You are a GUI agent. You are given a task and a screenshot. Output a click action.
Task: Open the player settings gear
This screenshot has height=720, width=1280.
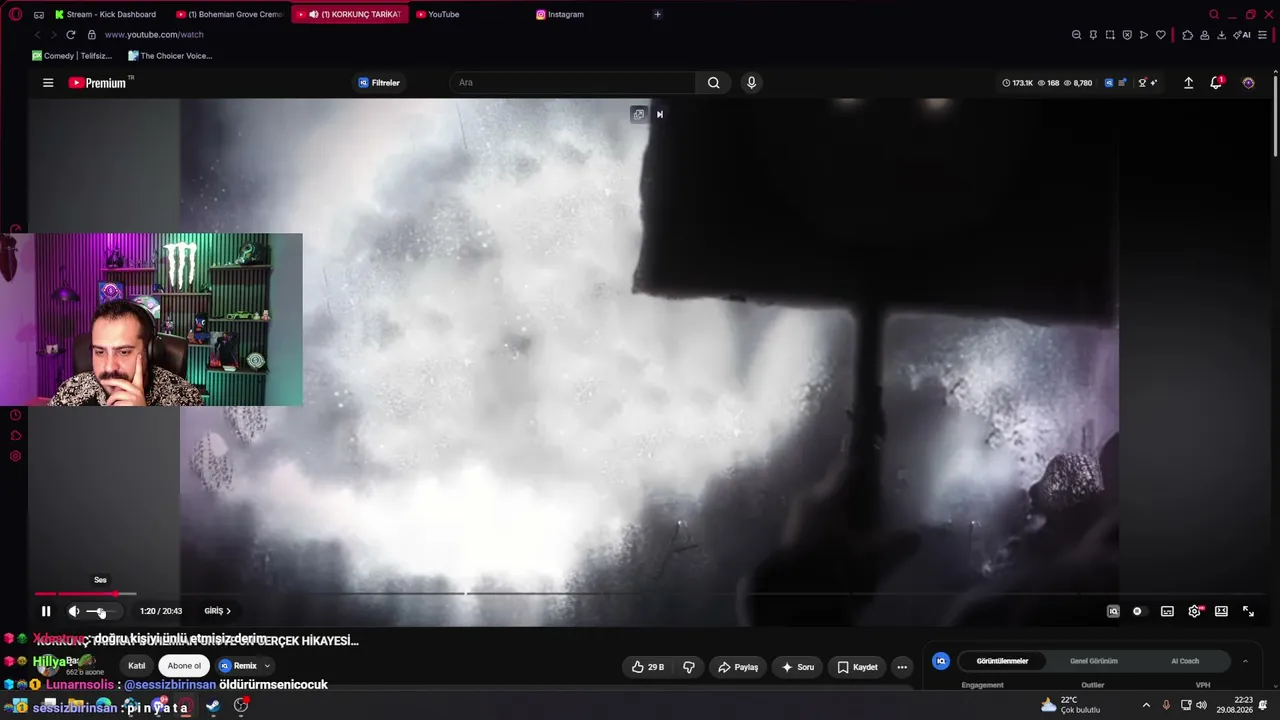click(x=1194, y=611)
